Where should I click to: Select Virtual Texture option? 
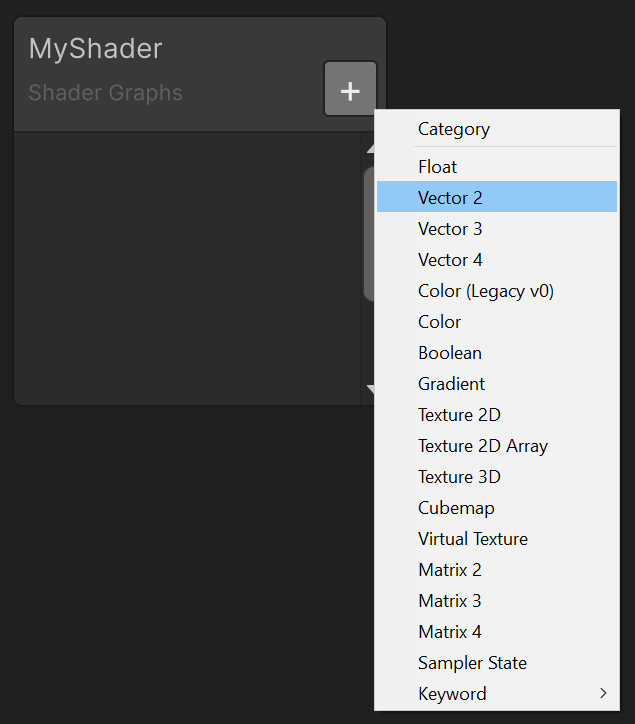point(473,539)
